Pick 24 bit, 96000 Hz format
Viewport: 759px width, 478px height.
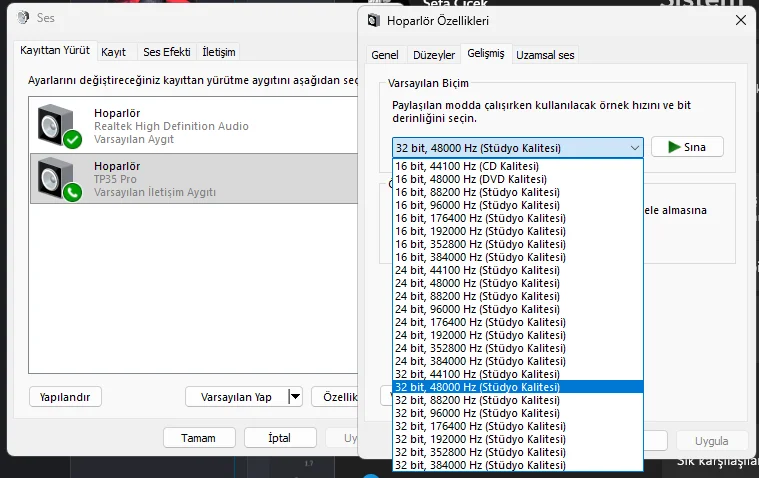click(x=517, y=309)
